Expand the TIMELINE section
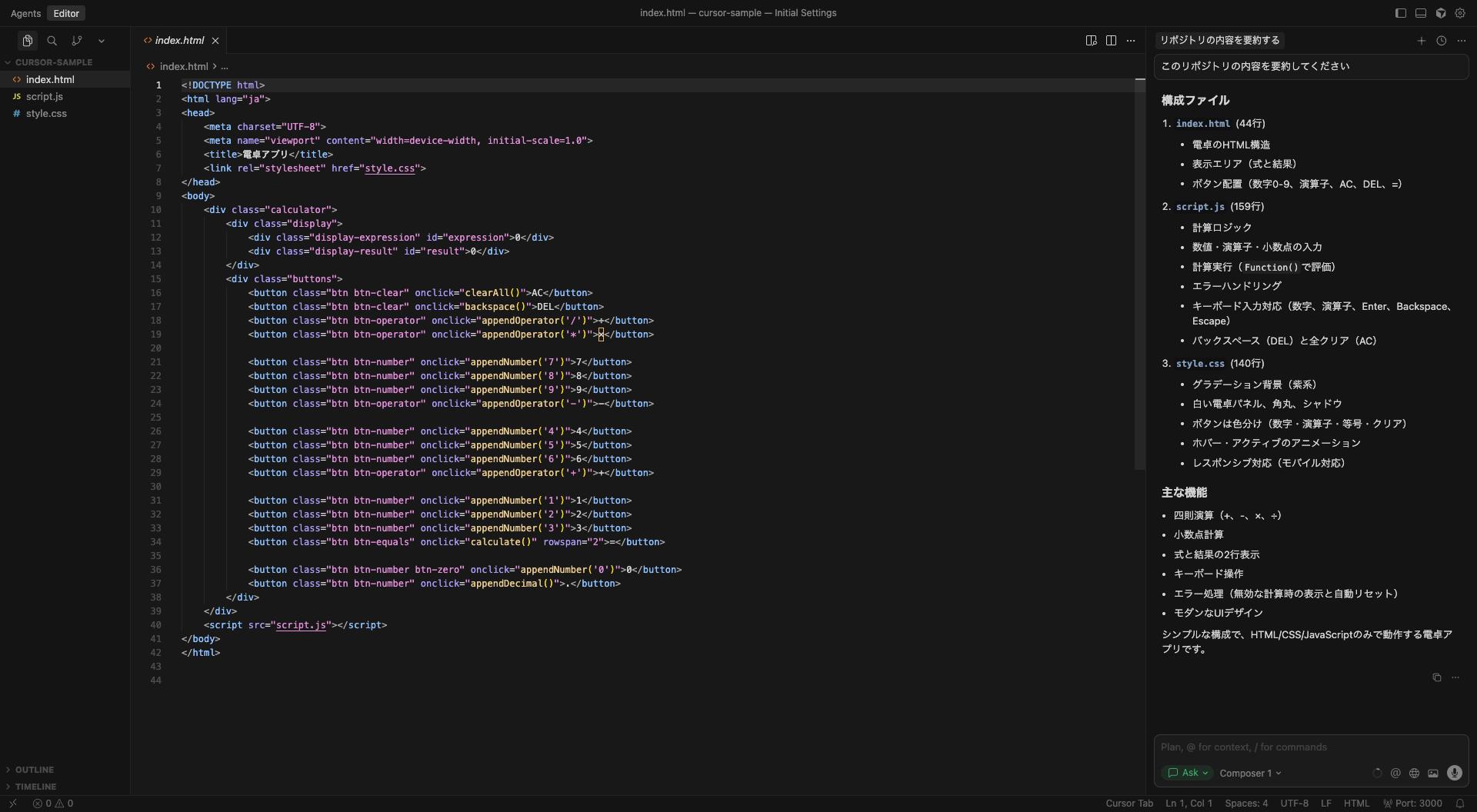 [35, 787]
